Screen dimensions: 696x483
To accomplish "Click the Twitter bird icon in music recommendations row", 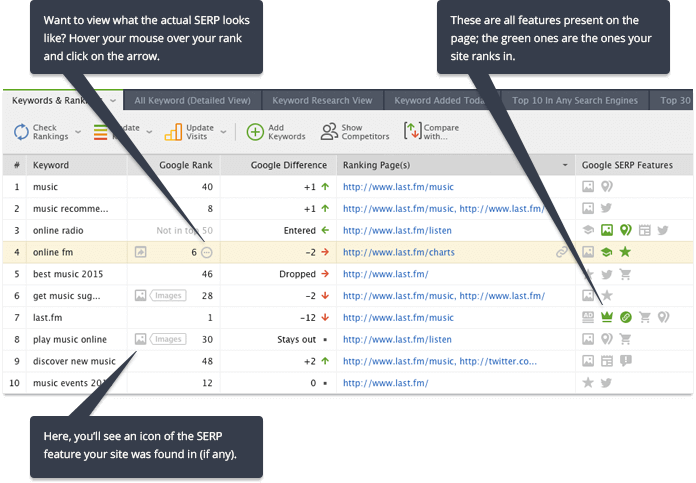I will [x=606, y=208].
